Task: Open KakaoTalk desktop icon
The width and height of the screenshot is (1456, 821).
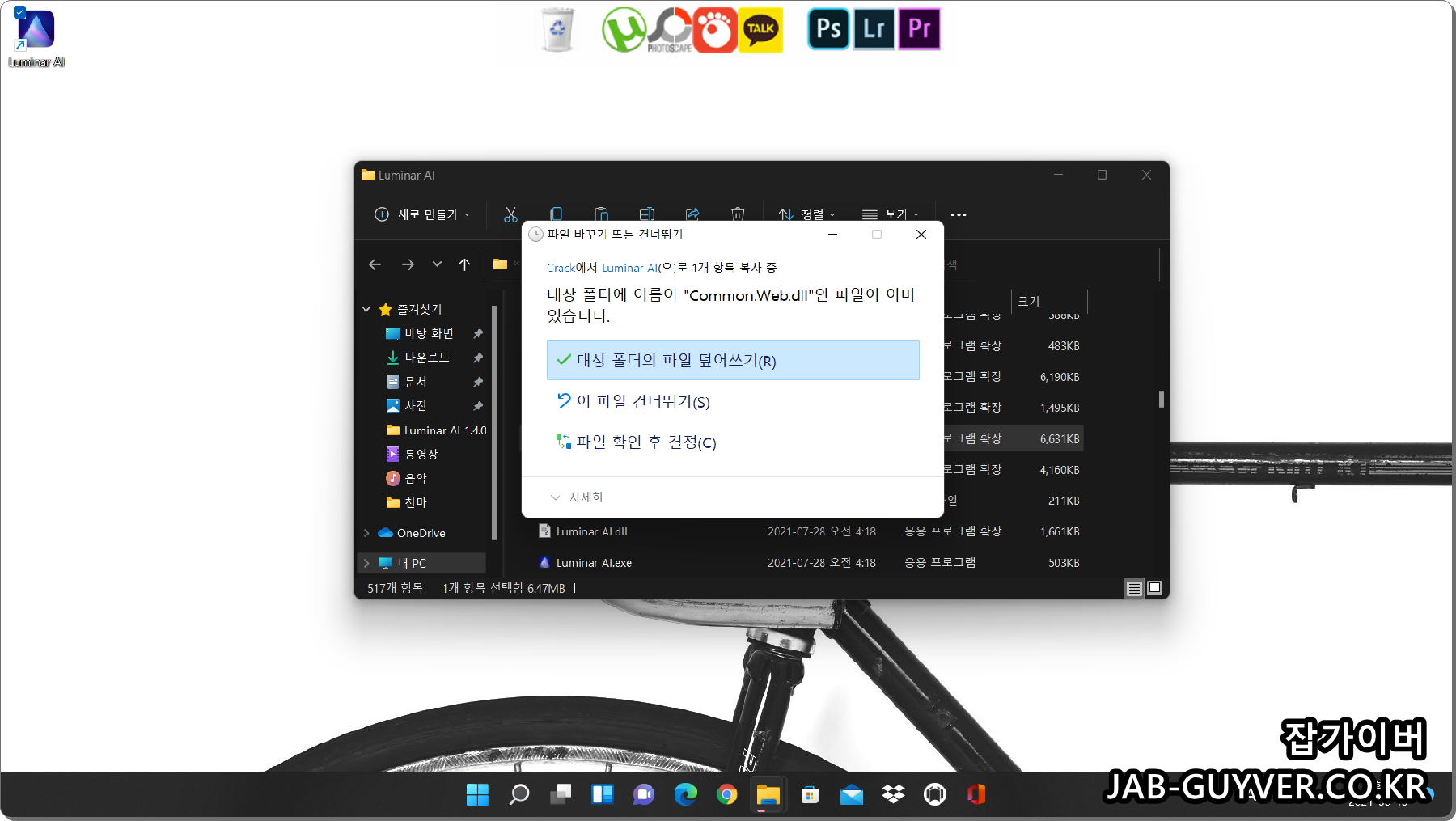Action: (760, 30)
